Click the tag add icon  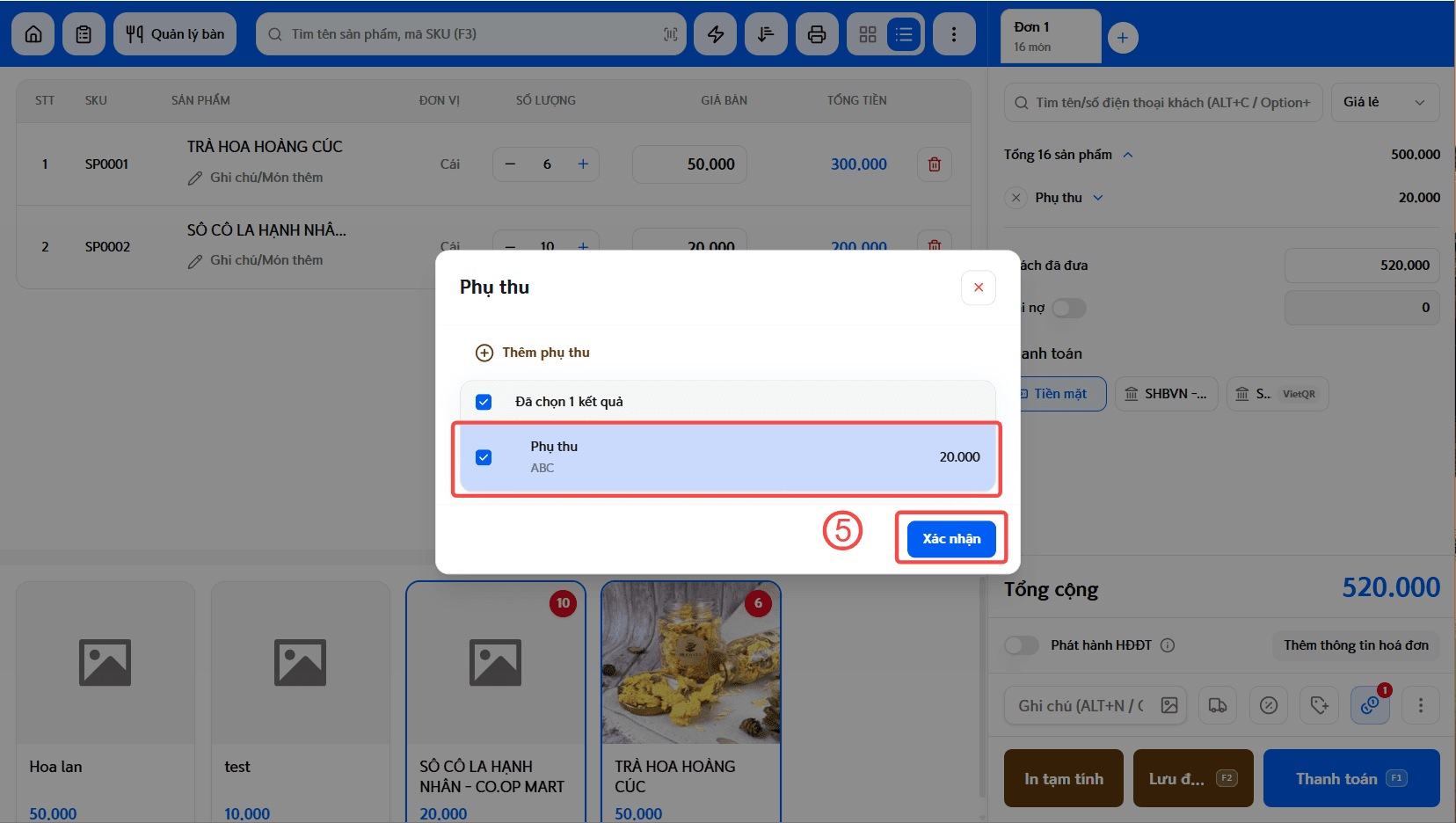point(1320,705)
